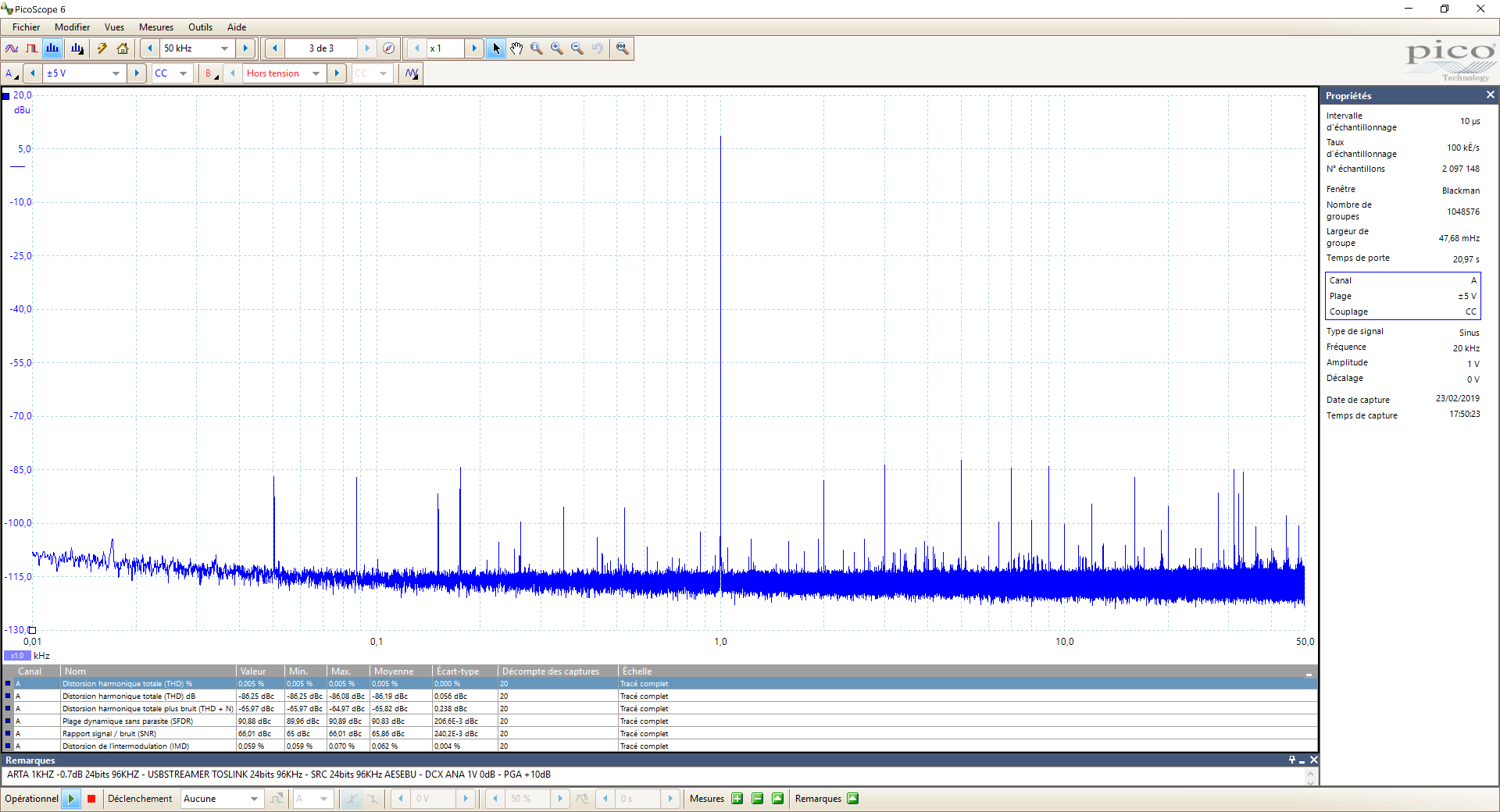Open the Fichier menu
The width and height of the screenshot is (1500, 812).
(26, 27)
